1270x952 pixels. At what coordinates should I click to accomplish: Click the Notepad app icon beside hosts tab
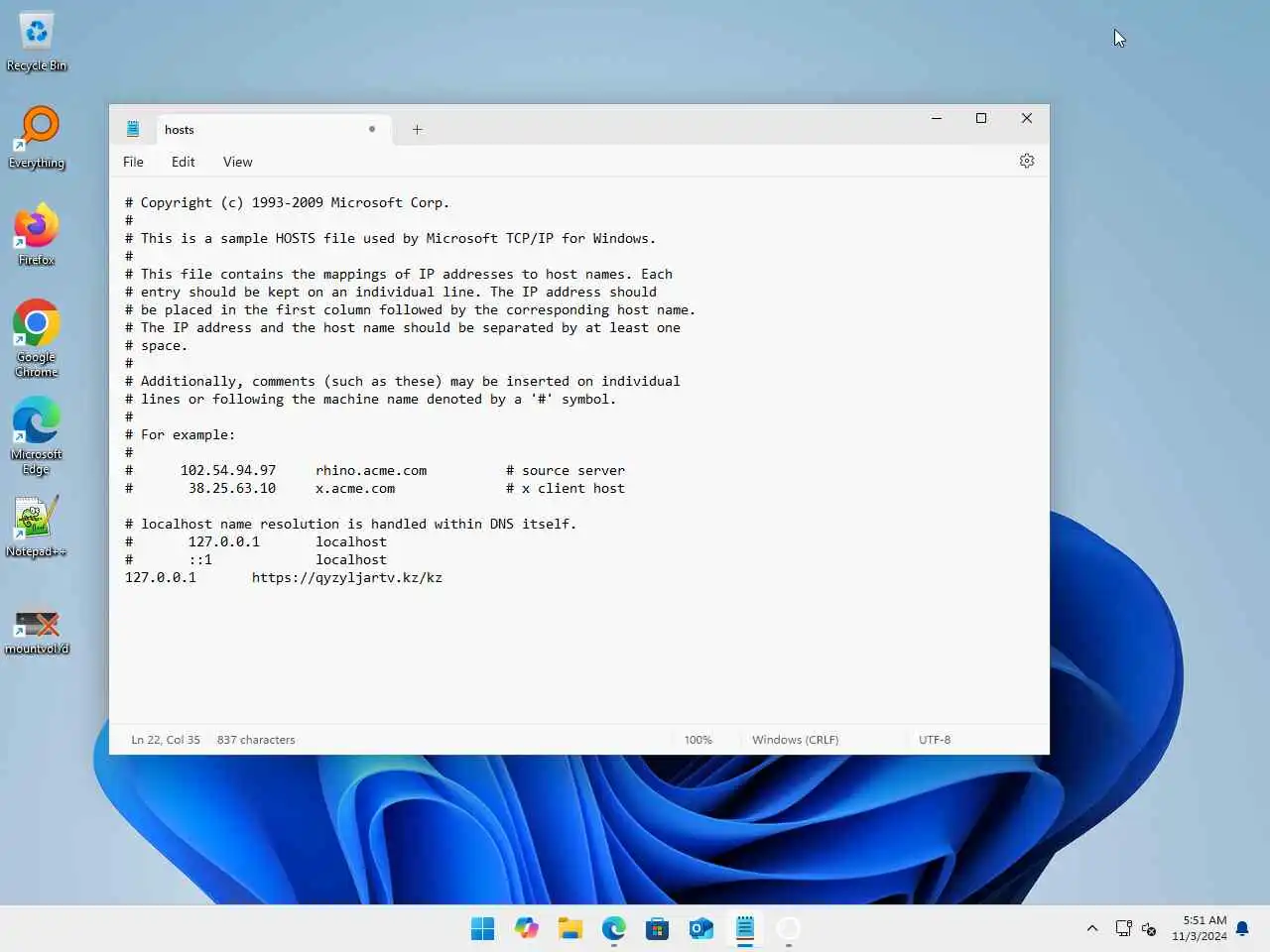(133, 129)
